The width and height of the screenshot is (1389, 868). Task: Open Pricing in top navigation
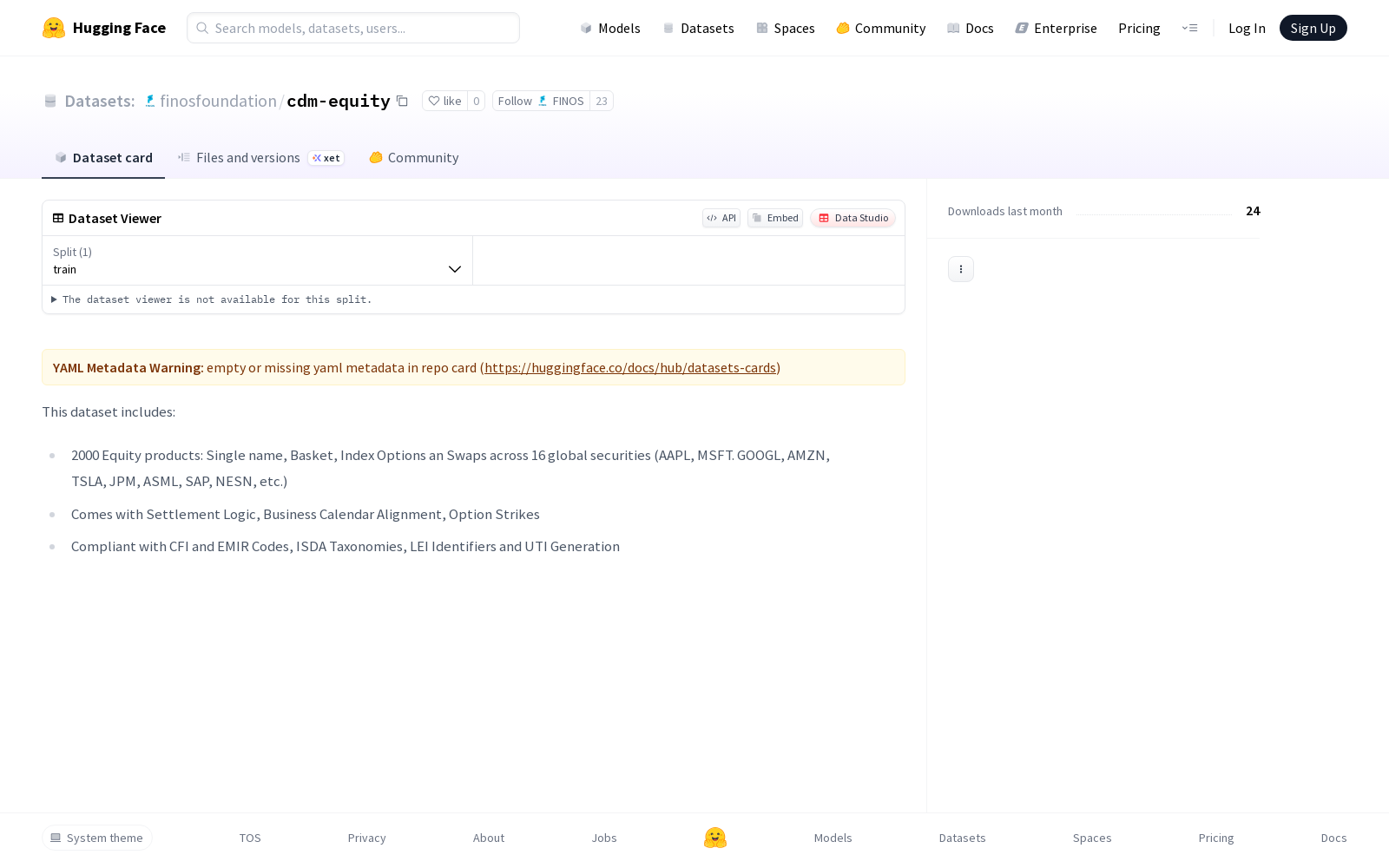point(1139,28)
